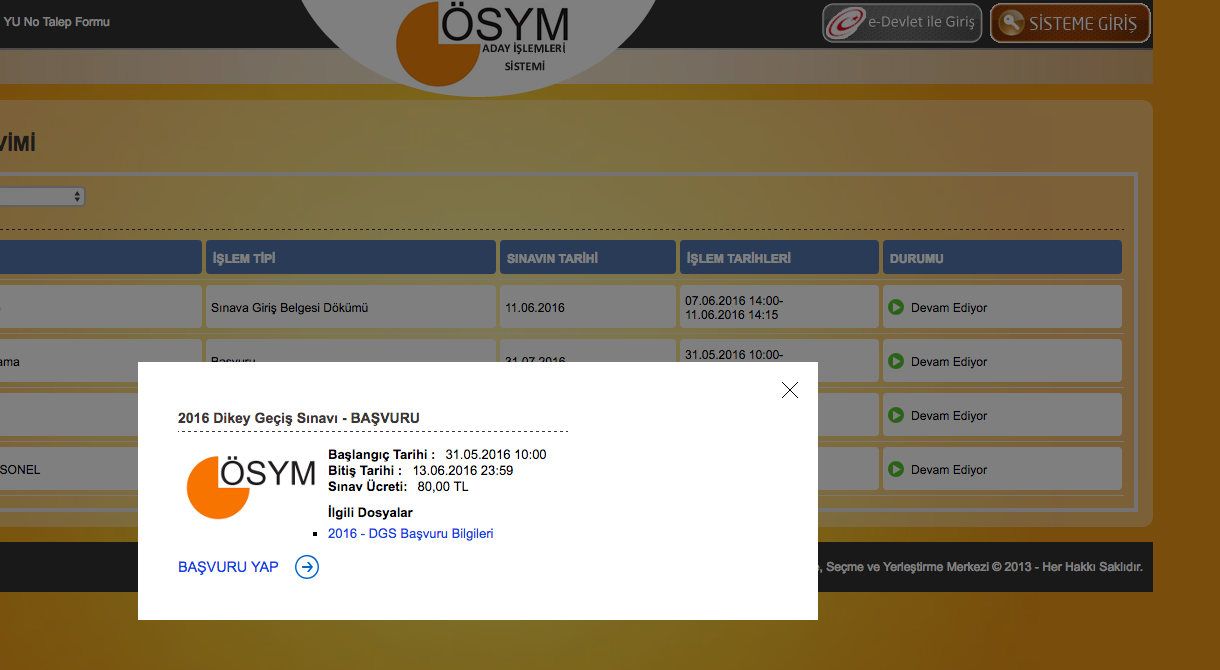1220x670 pixels.
Task: Open the dropdown selector above the table
Action: (40, 197)
